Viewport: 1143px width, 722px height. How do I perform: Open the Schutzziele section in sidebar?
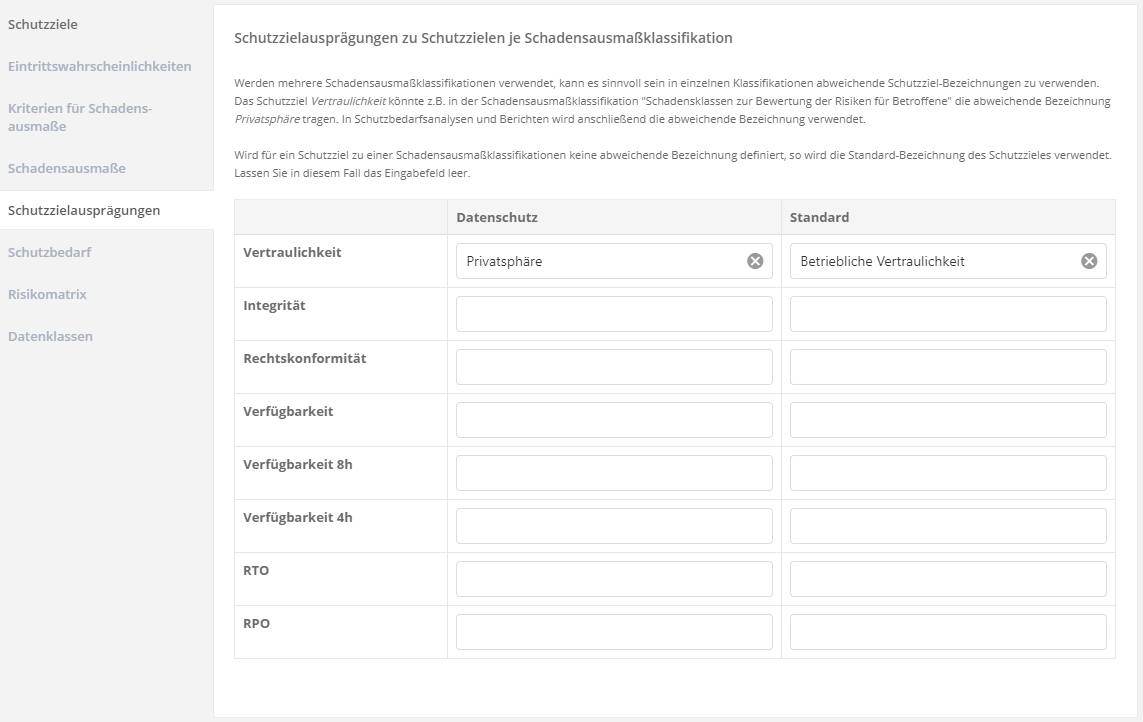click(x=42, y=23)
